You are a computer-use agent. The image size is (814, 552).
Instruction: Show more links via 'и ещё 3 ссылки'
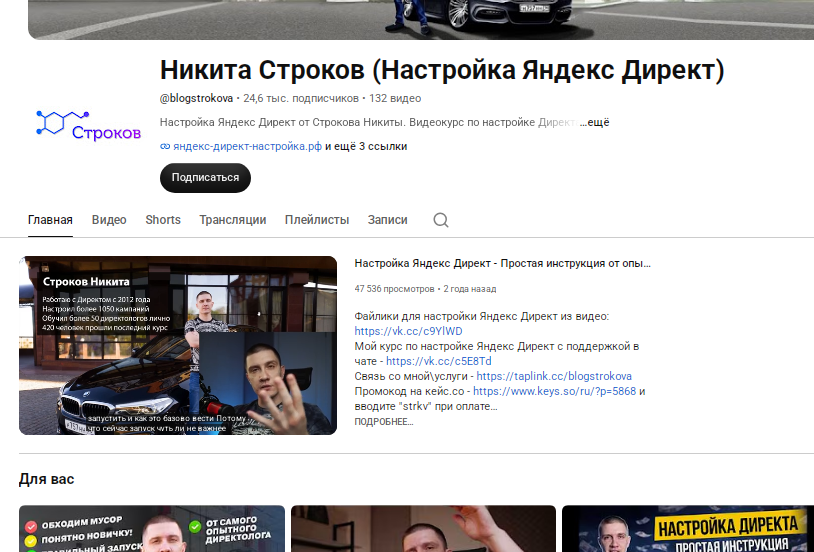[x=366, y=146]
